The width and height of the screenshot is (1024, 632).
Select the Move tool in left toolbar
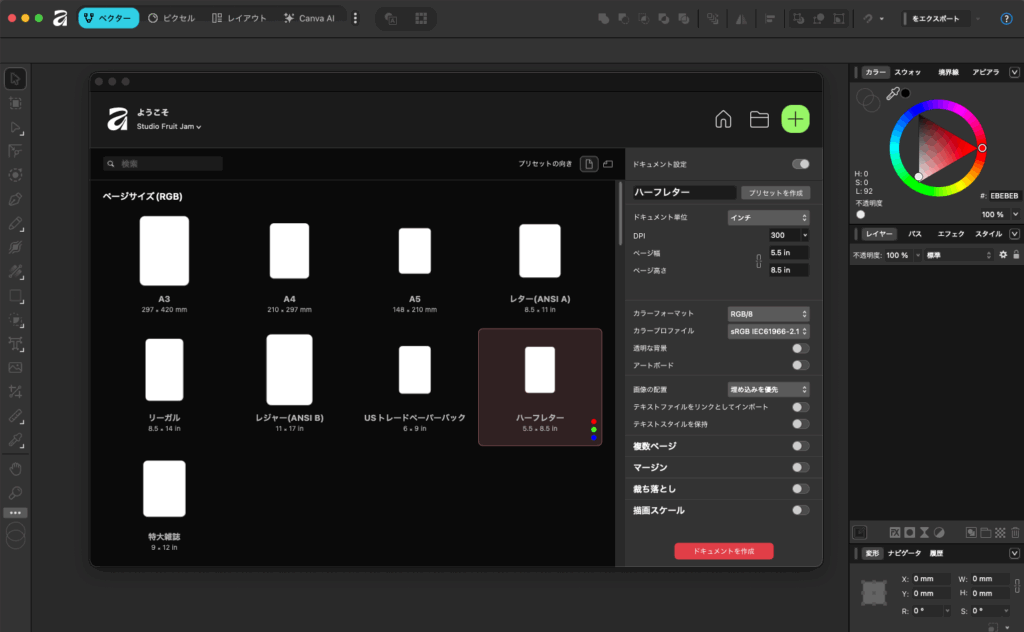[x=15, y=79]
